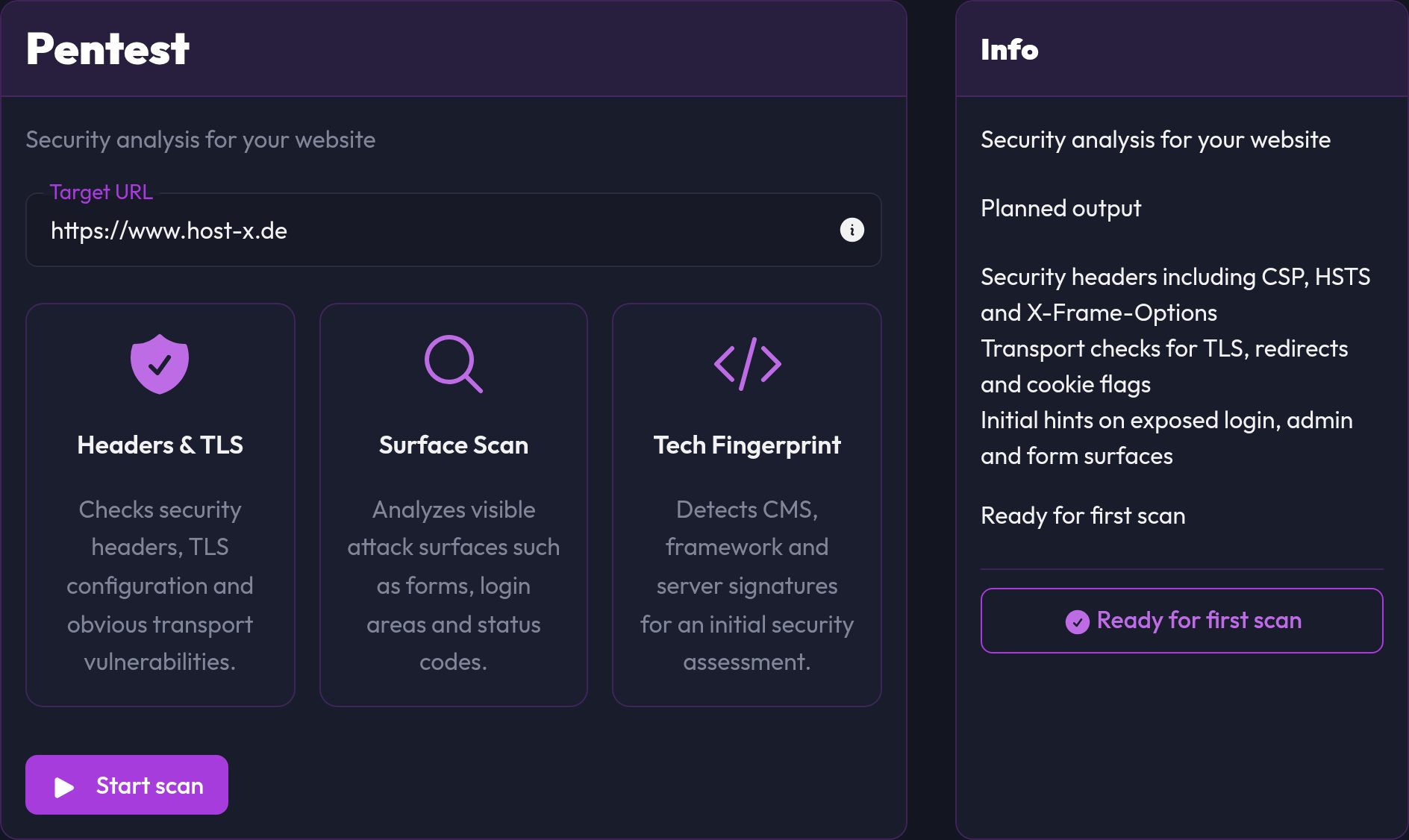Click the magnifying glass Surface Scan icon
This screenshot has height=840, width=1409.
[x=454, y=364]
